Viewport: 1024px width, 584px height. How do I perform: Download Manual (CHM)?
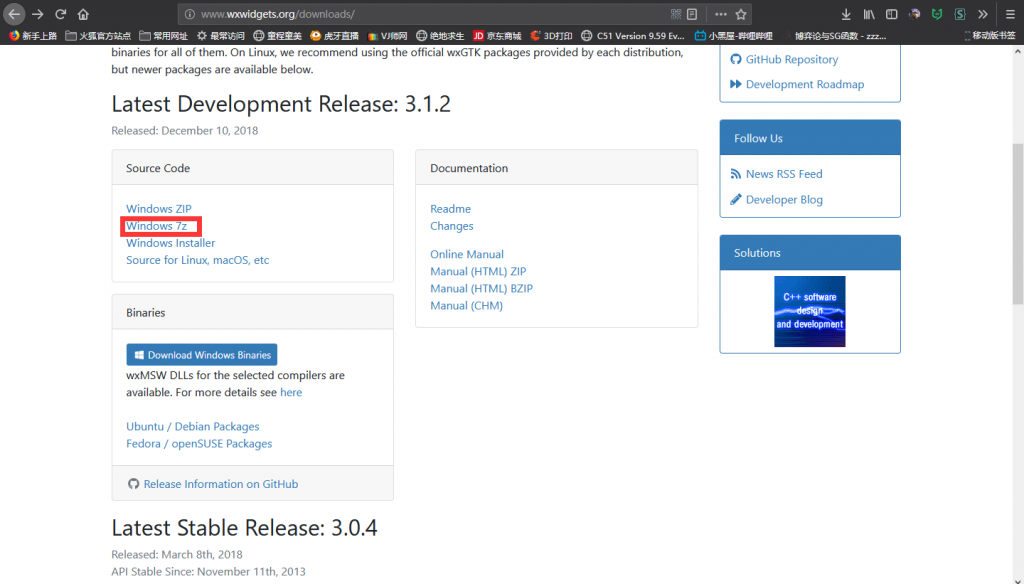pyautogui.click(x=466, y=305)
